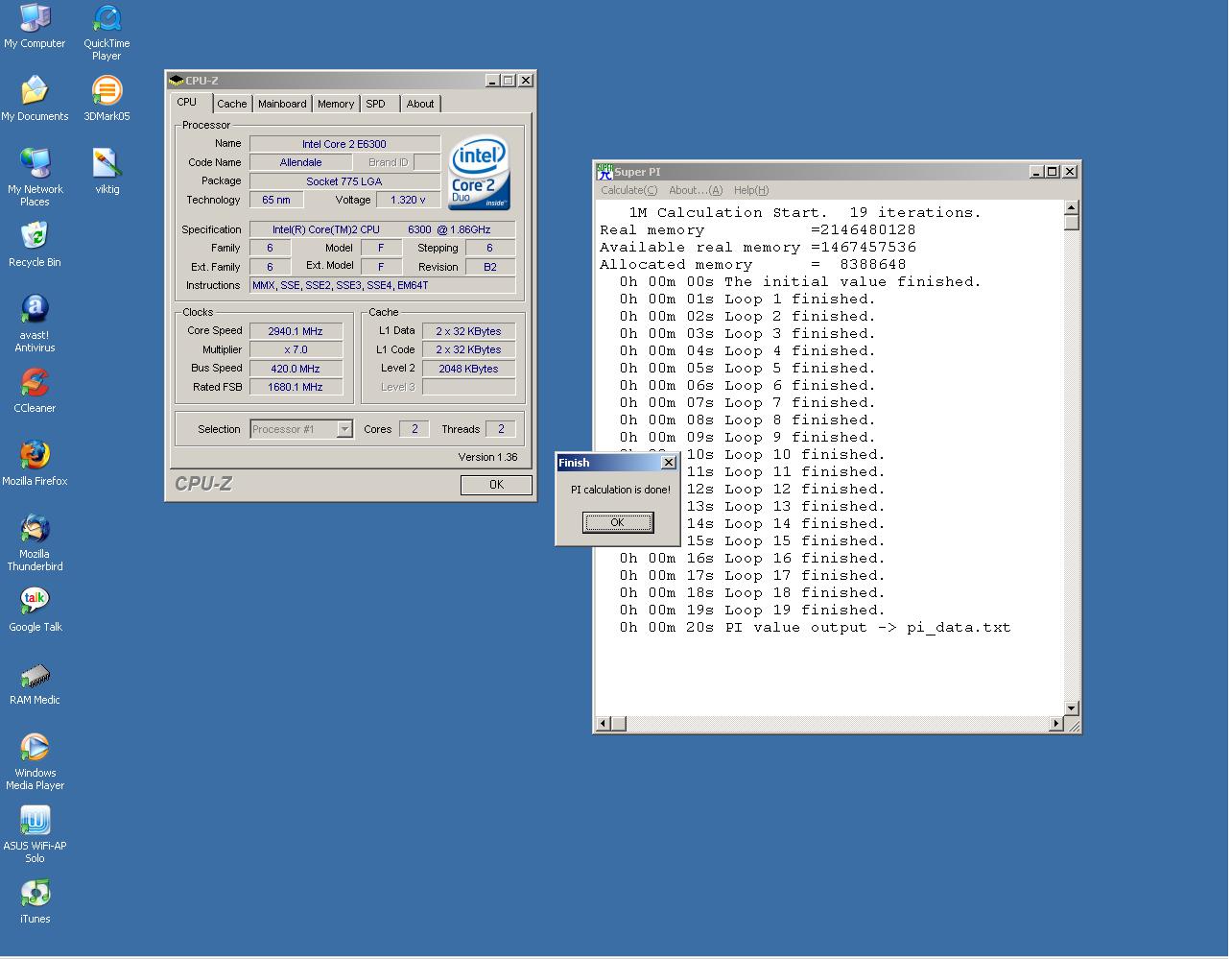This screenshot has width=1232, height=959.
Task: Launch iTunes desktop icon
Action: (x=35, y=901)
